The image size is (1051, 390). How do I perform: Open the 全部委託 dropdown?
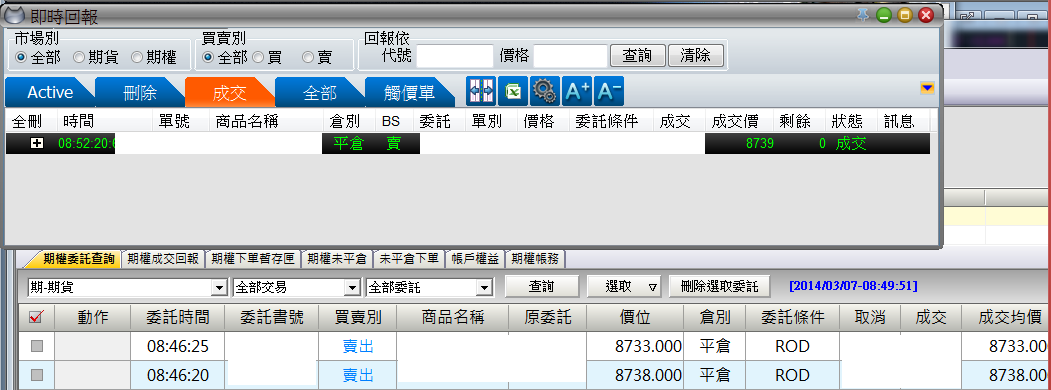pyautogui.click(x=430, y=287)
